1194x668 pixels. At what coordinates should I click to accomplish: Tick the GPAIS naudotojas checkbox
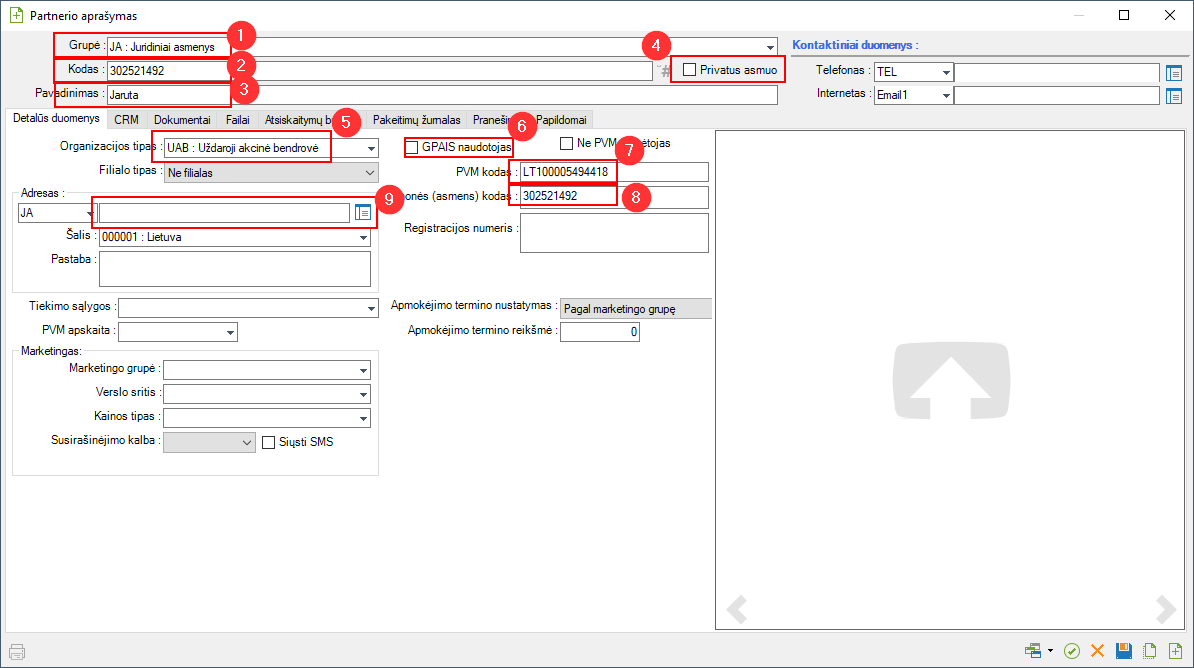point(412,148)
